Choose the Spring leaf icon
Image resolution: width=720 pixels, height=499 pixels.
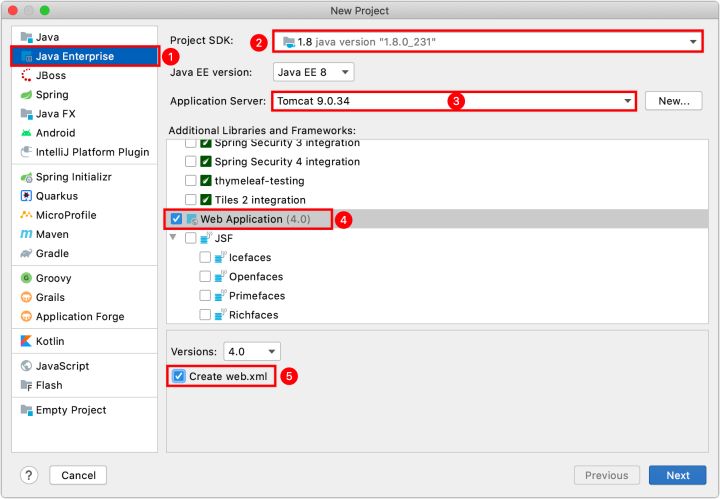(27, 95)
